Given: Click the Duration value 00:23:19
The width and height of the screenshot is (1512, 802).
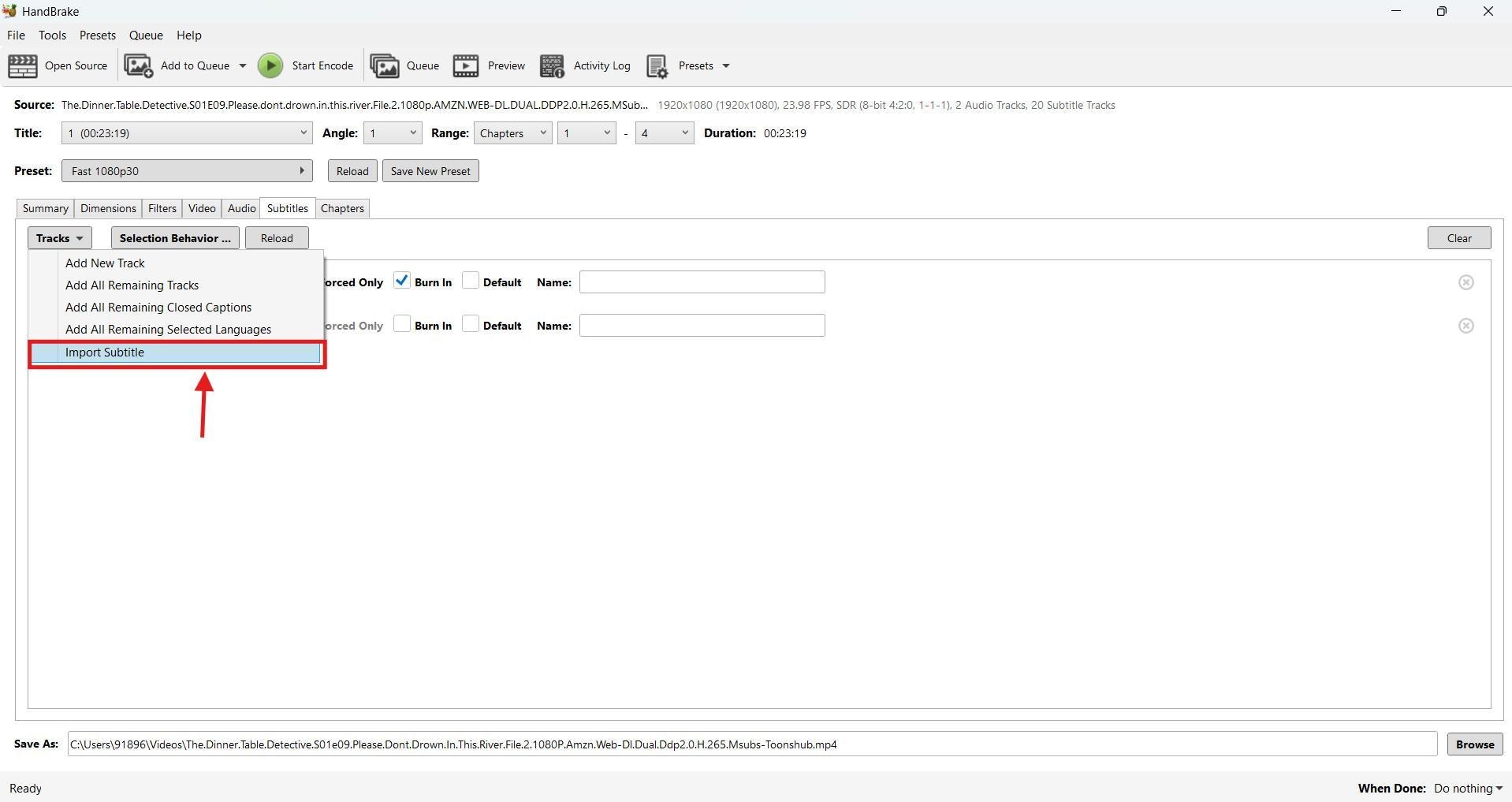Looking at the screenshot, I should [x=785, y=133].
